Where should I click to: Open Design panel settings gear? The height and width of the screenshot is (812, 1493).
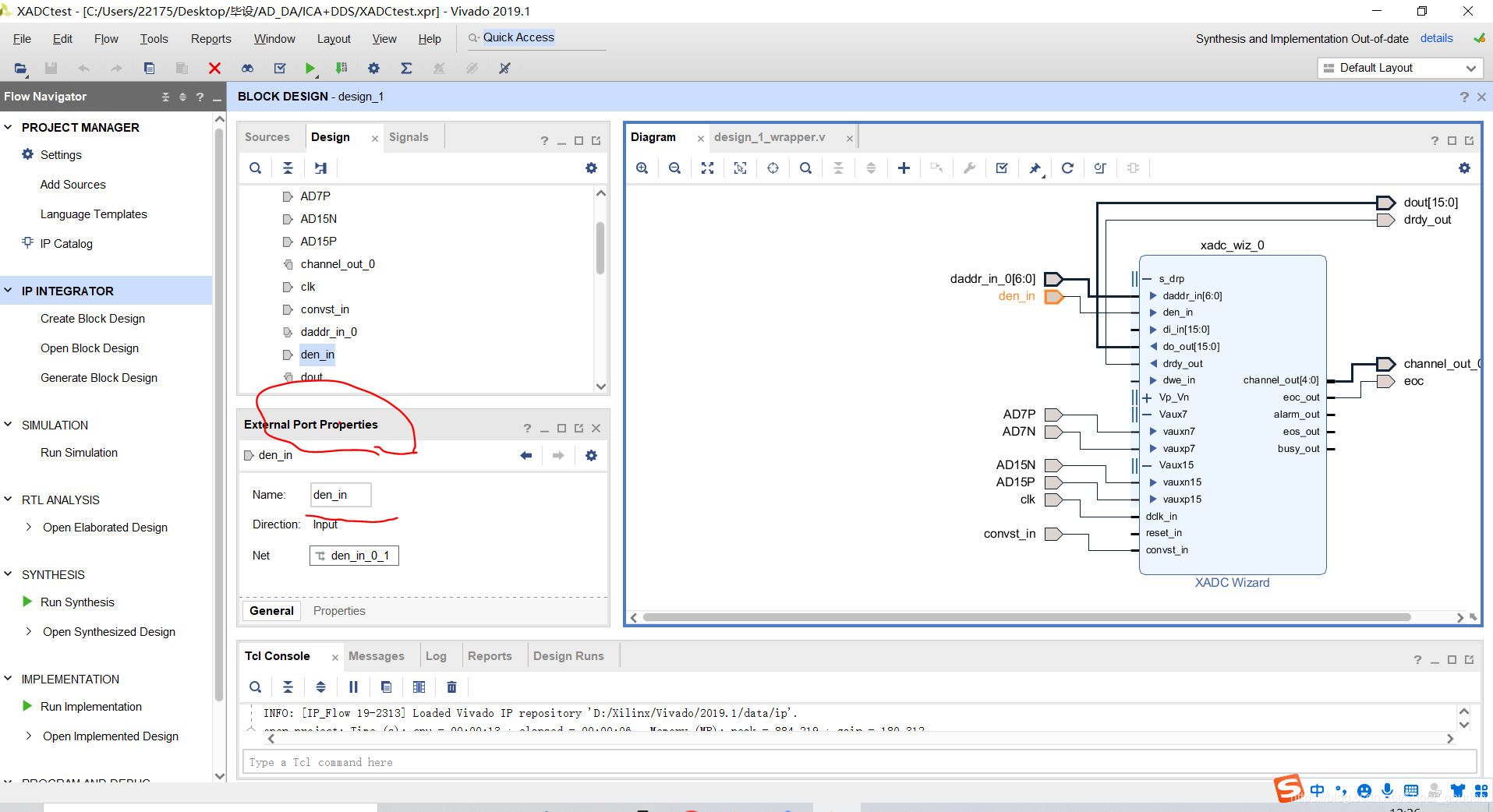pos(591,168)
